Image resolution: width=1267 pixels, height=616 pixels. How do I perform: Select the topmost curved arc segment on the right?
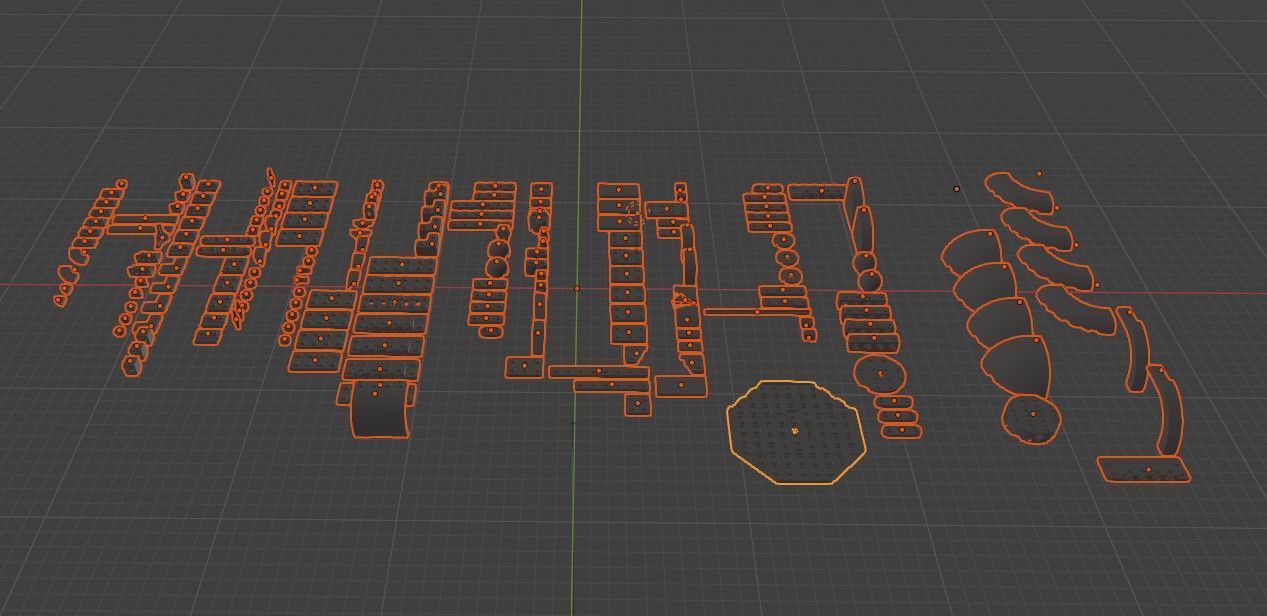click(x=1020, y=191)
